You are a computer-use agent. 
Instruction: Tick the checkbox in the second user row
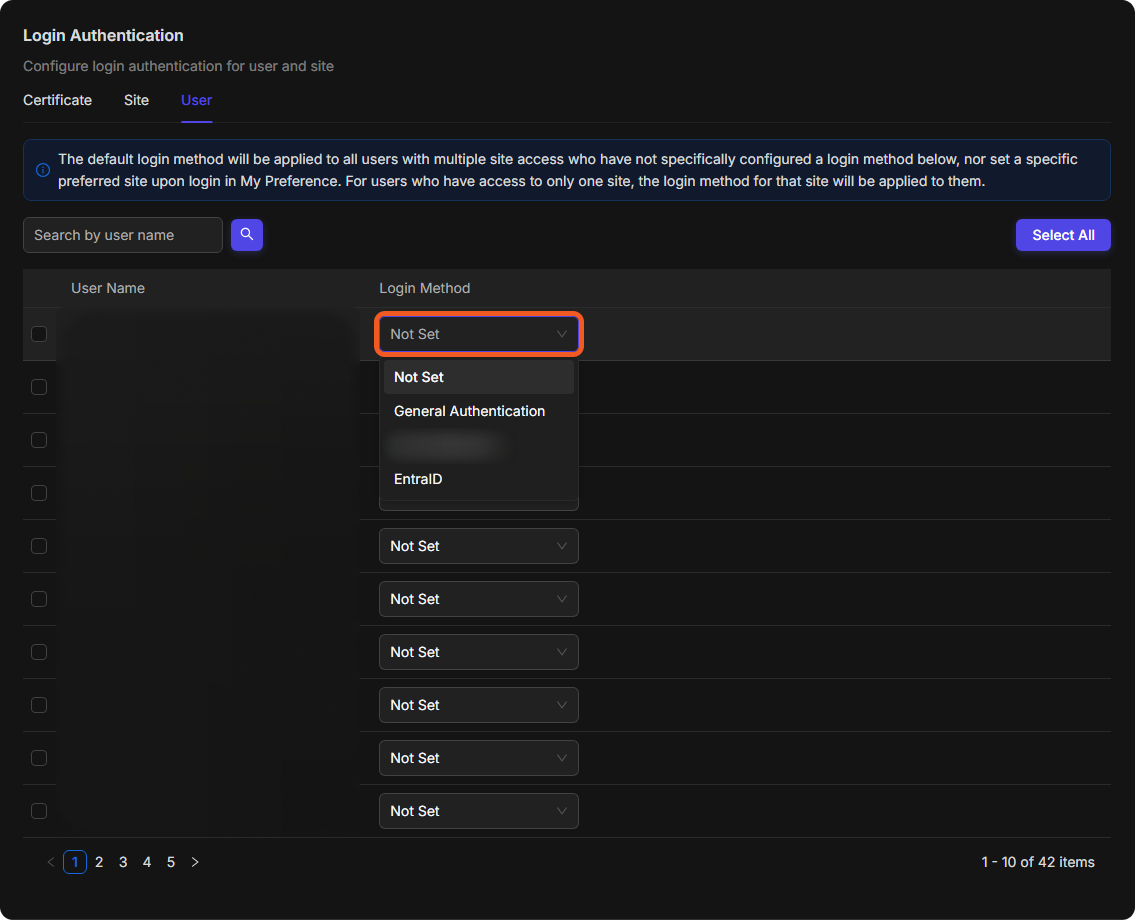coord(39,387)
